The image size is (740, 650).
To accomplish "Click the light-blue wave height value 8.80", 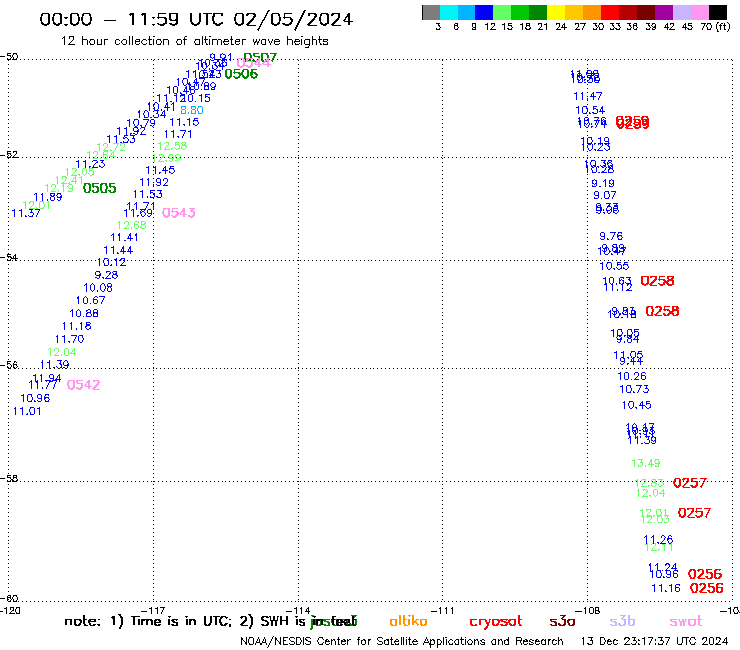I will point(192,110).
